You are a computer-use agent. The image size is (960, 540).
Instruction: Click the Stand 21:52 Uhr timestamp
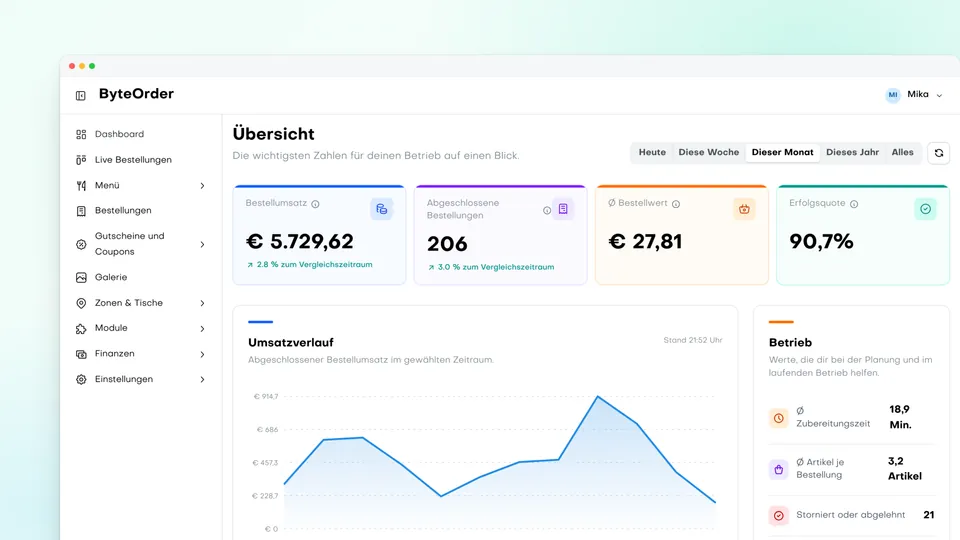[692, 340]
